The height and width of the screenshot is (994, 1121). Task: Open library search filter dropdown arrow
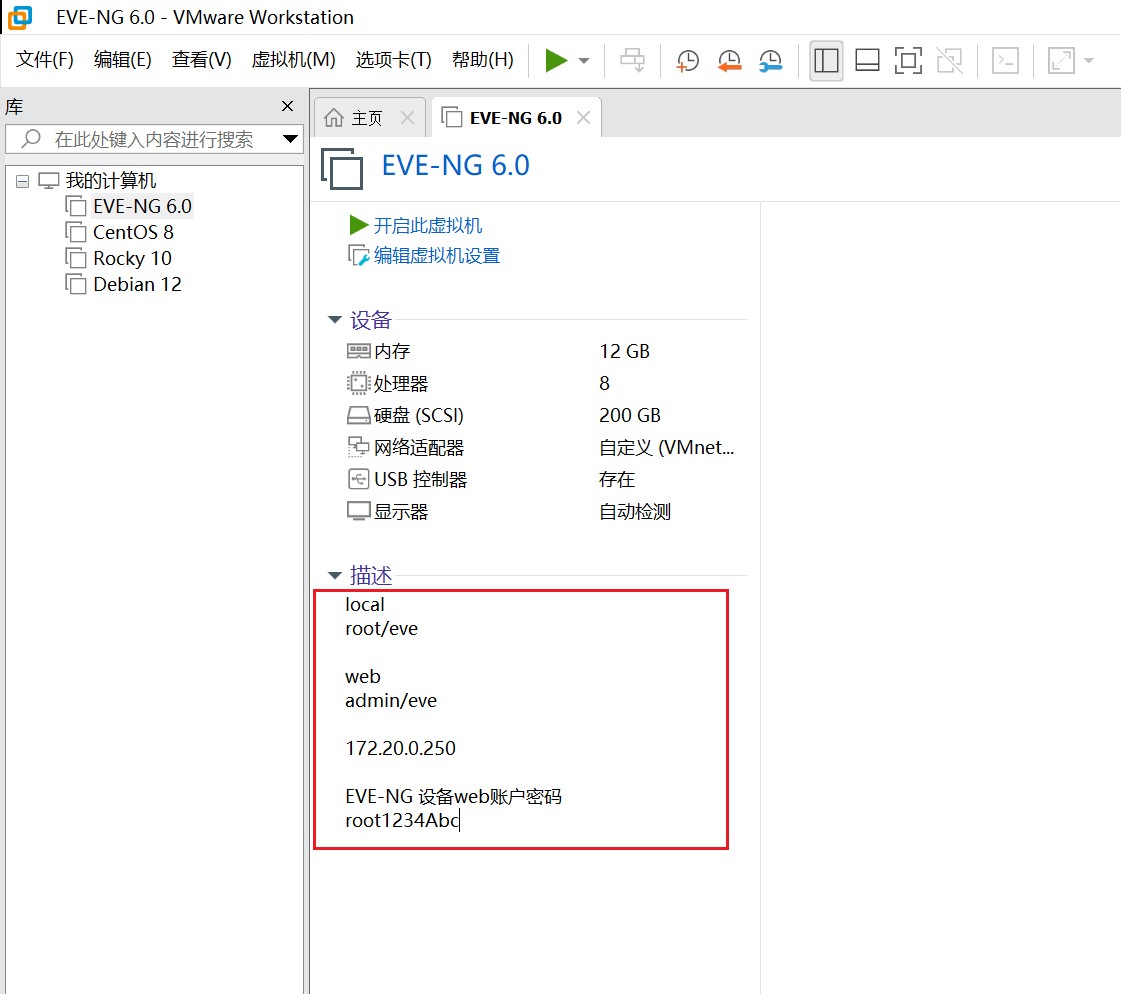click(290, 139)
